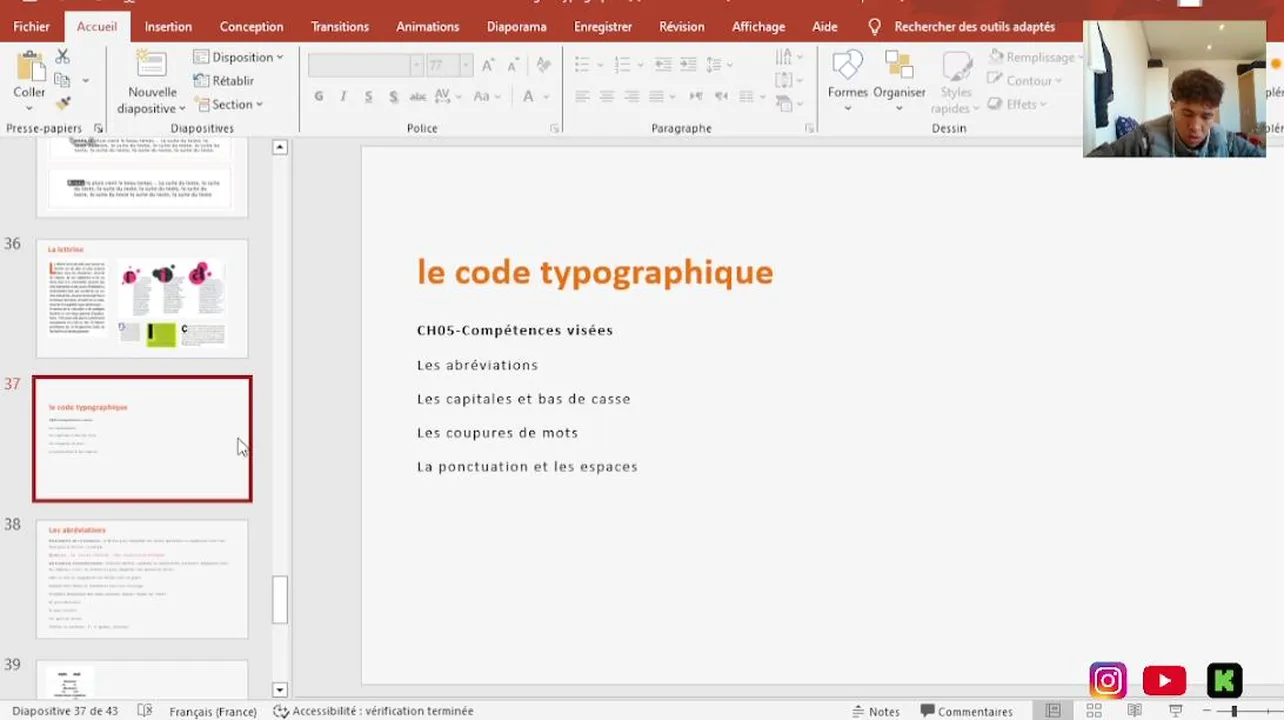Open Police dialog launcher
Screen dimensions: 1284x720
tap(554, 129)
